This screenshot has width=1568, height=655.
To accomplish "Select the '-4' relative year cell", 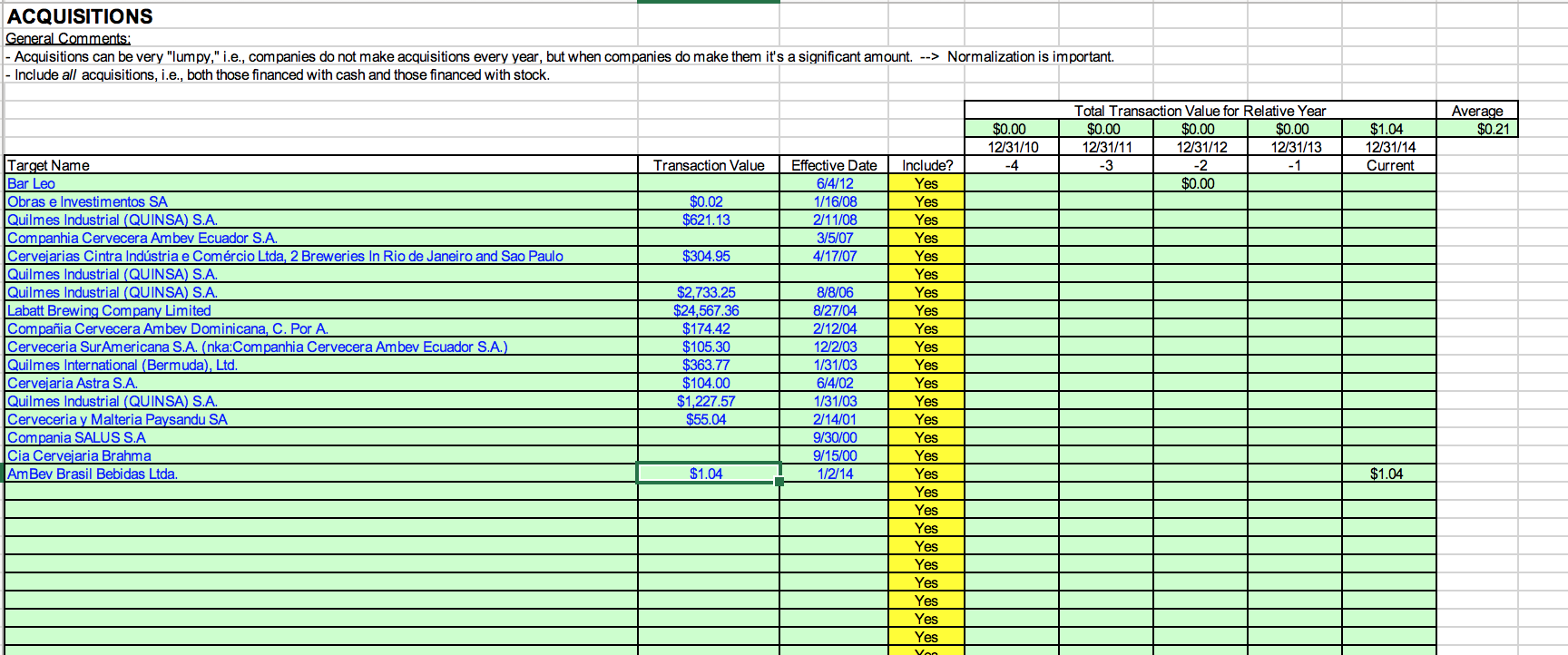I will point(1012,165).
